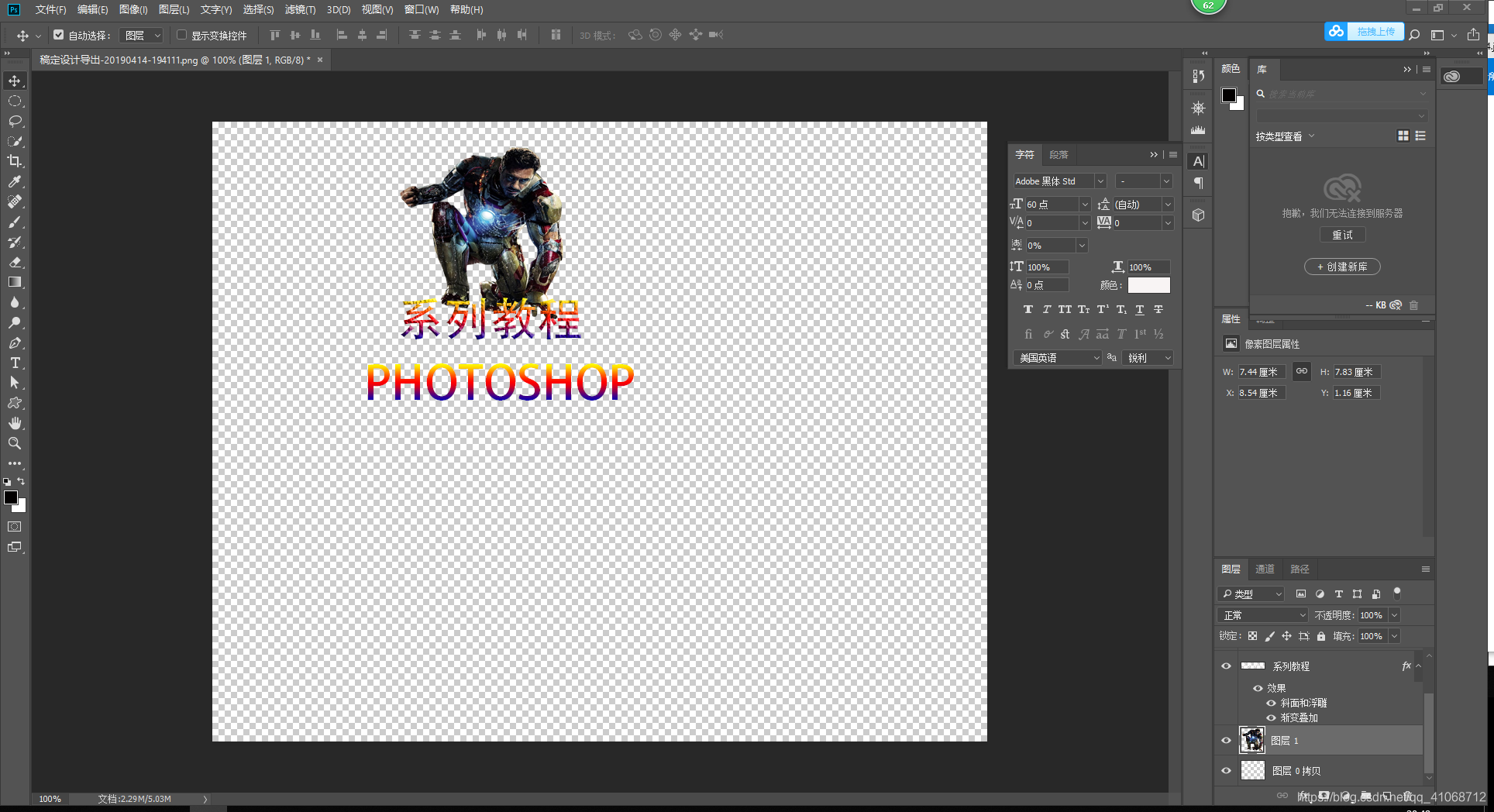Hide the 效果 effects group
1494x812 pixels.
1258,688
